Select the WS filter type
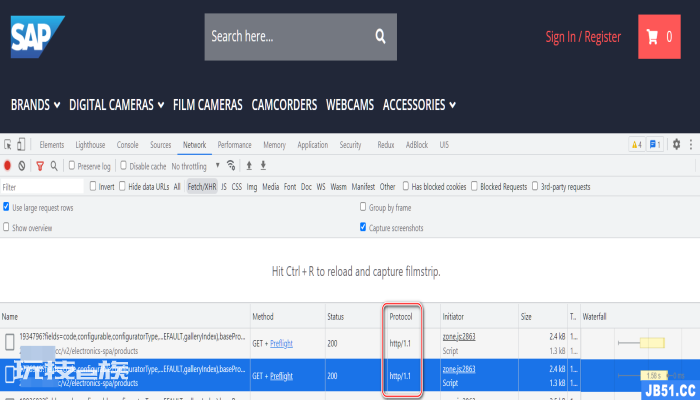 (321, 187)
